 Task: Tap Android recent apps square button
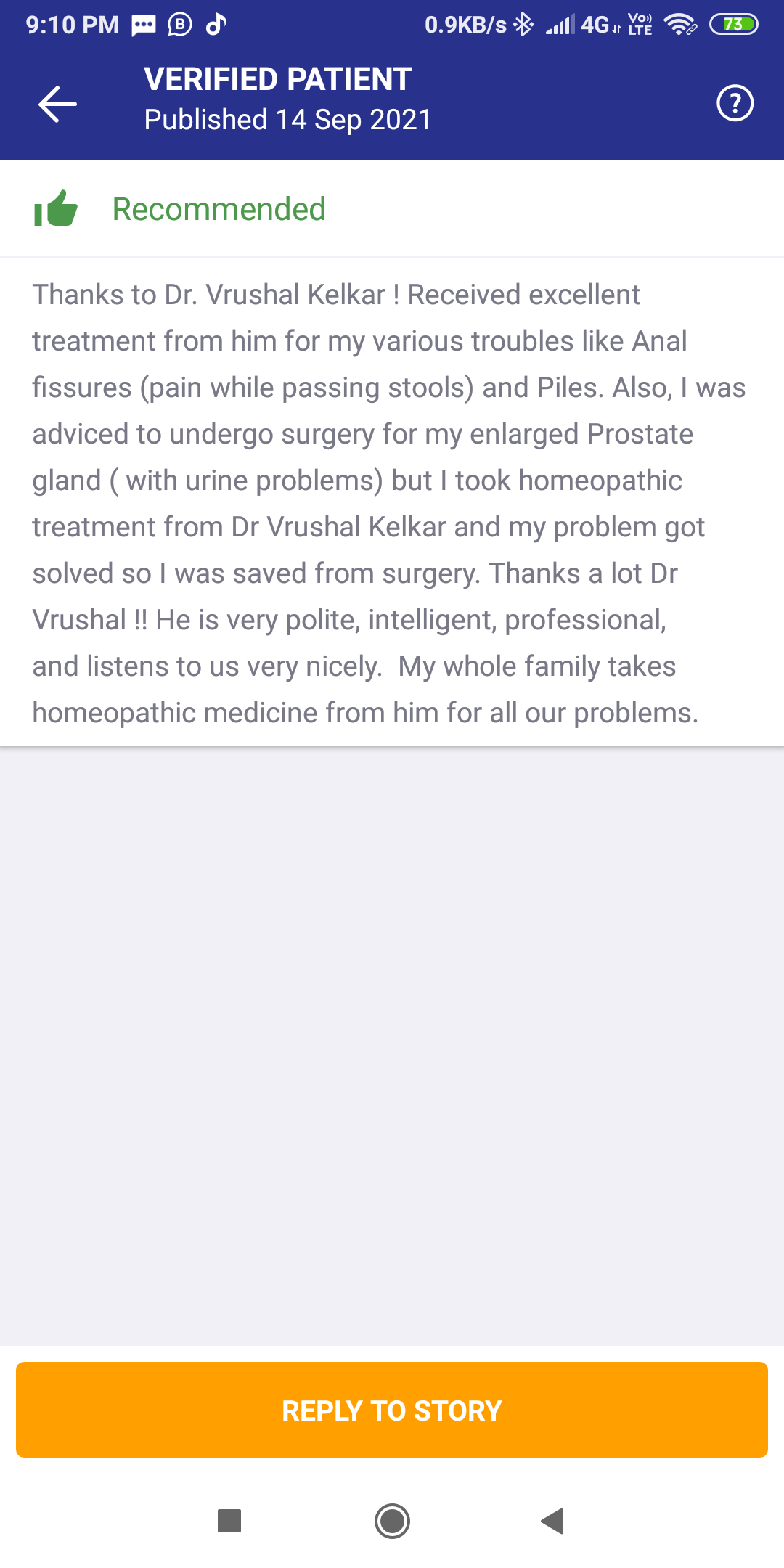tap(229, 1520)
